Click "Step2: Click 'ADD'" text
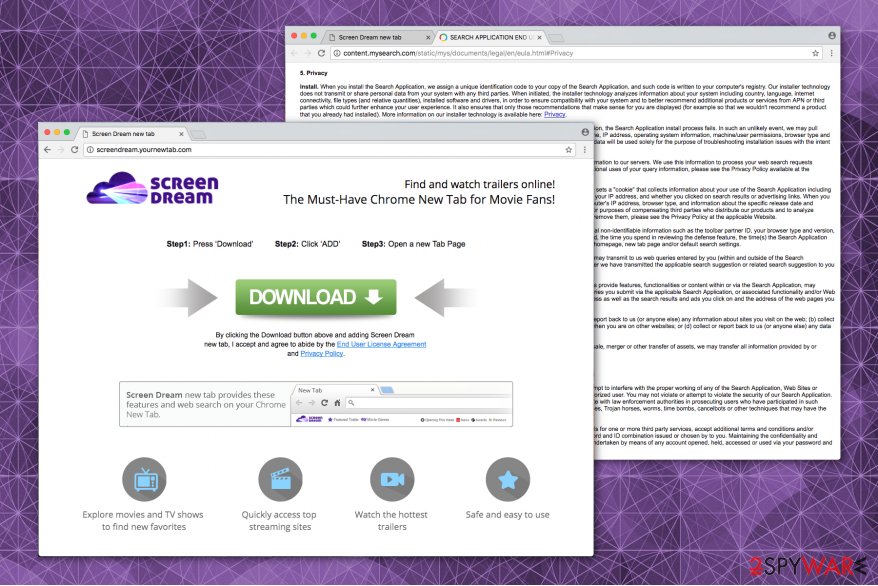 pyautogui.click(x=307, y=244)
